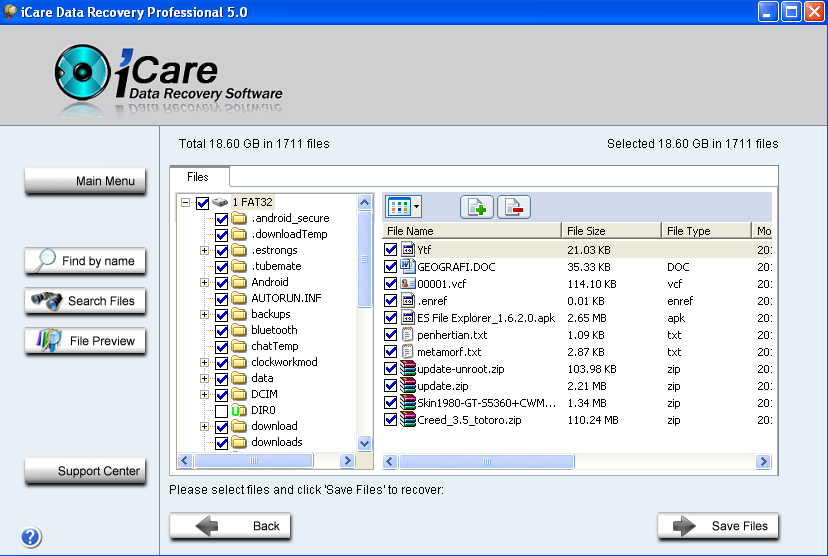Click the folder icon of .tubemate

239,267
